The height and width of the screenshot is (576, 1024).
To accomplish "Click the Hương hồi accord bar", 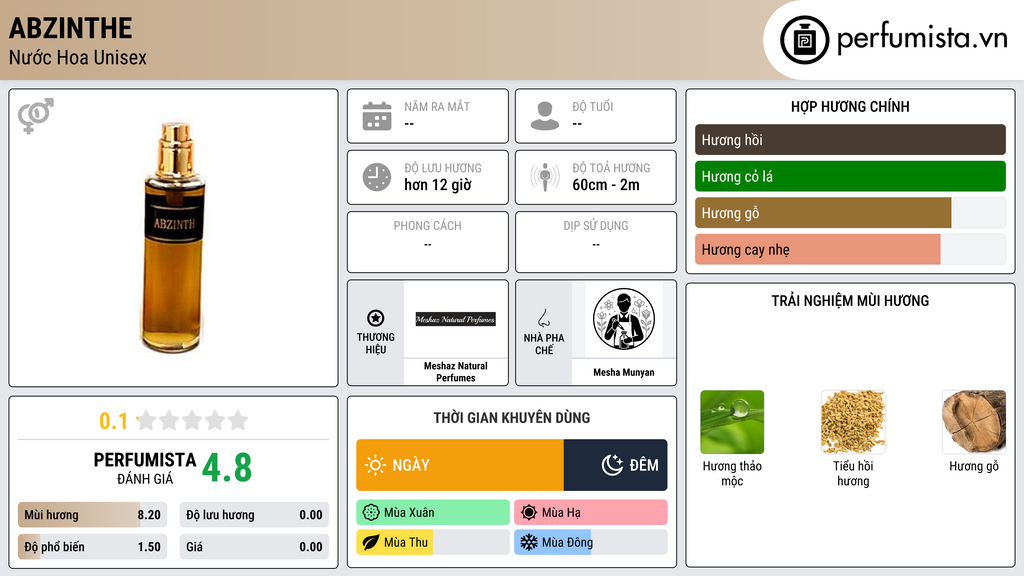I will coord(850,140).
